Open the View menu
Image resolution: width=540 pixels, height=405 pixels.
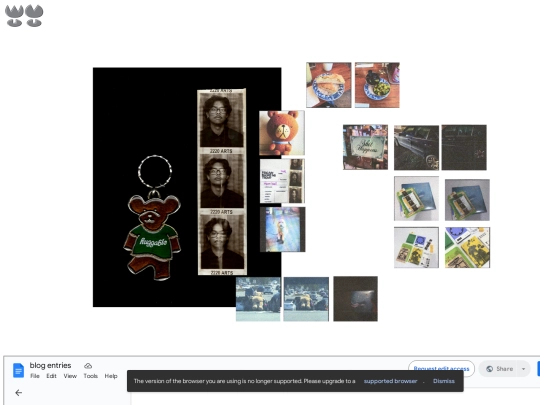[x=70, y=376]
